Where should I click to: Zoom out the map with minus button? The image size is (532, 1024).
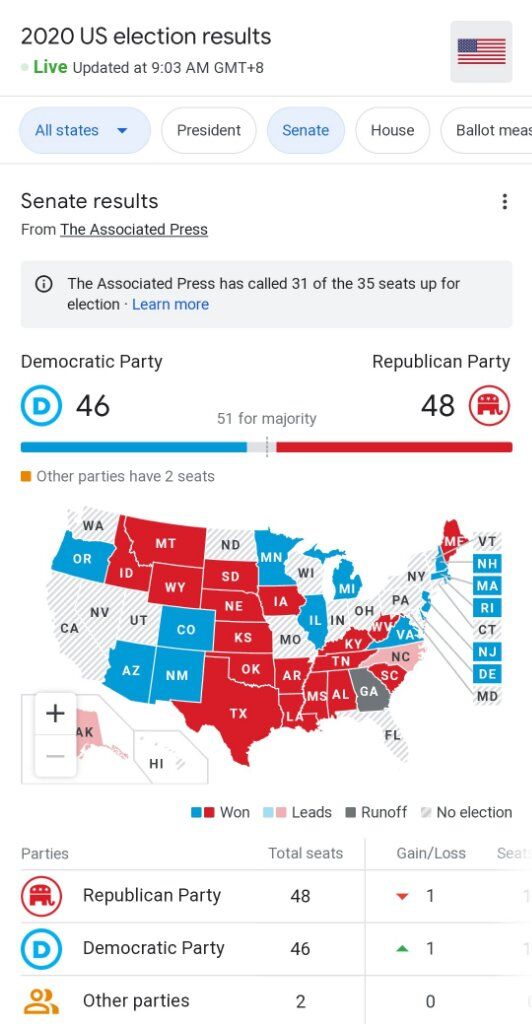point(55,756)
